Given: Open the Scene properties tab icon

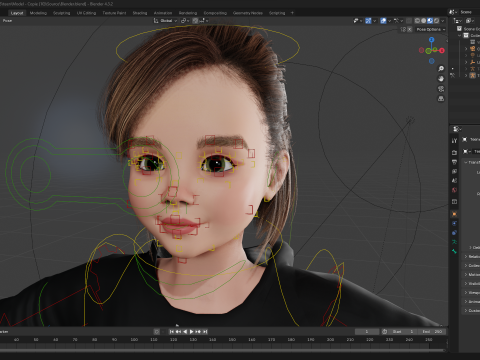Looking at the screenshot, I should point(454,181).
